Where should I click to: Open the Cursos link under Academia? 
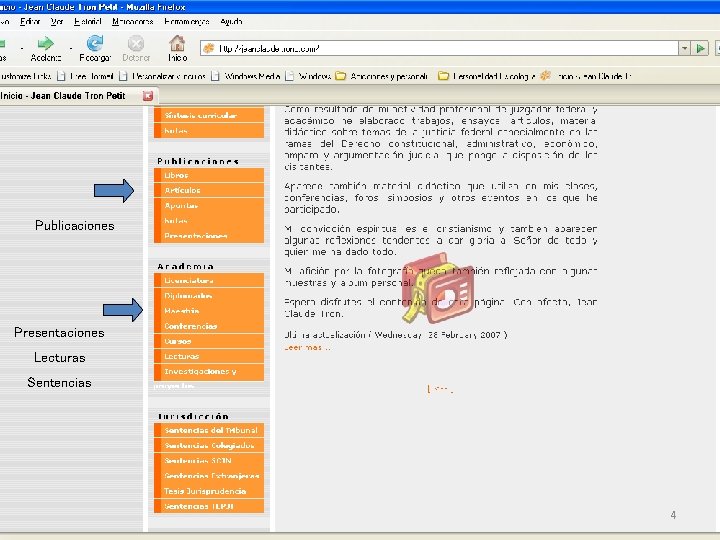209,341
